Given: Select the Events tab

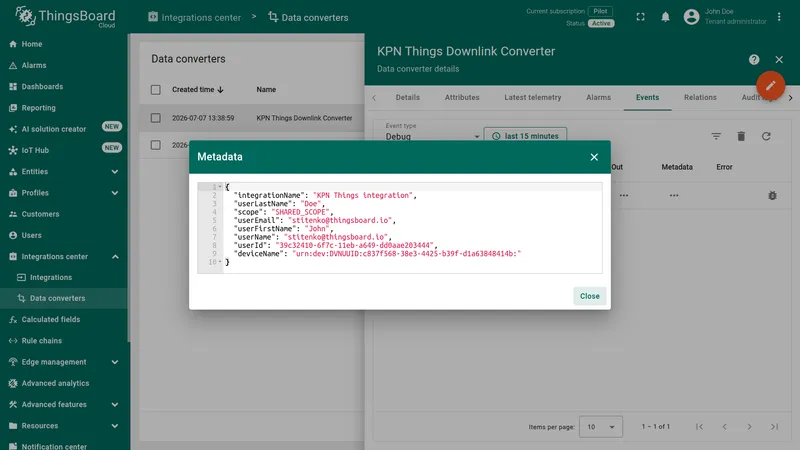Looking at the screenshot, I should tap(647, 97).
